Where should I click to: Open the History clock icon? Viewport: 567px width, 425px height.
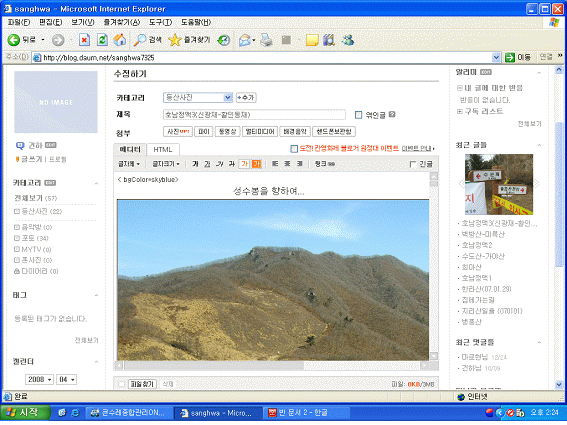pos(224,40)
